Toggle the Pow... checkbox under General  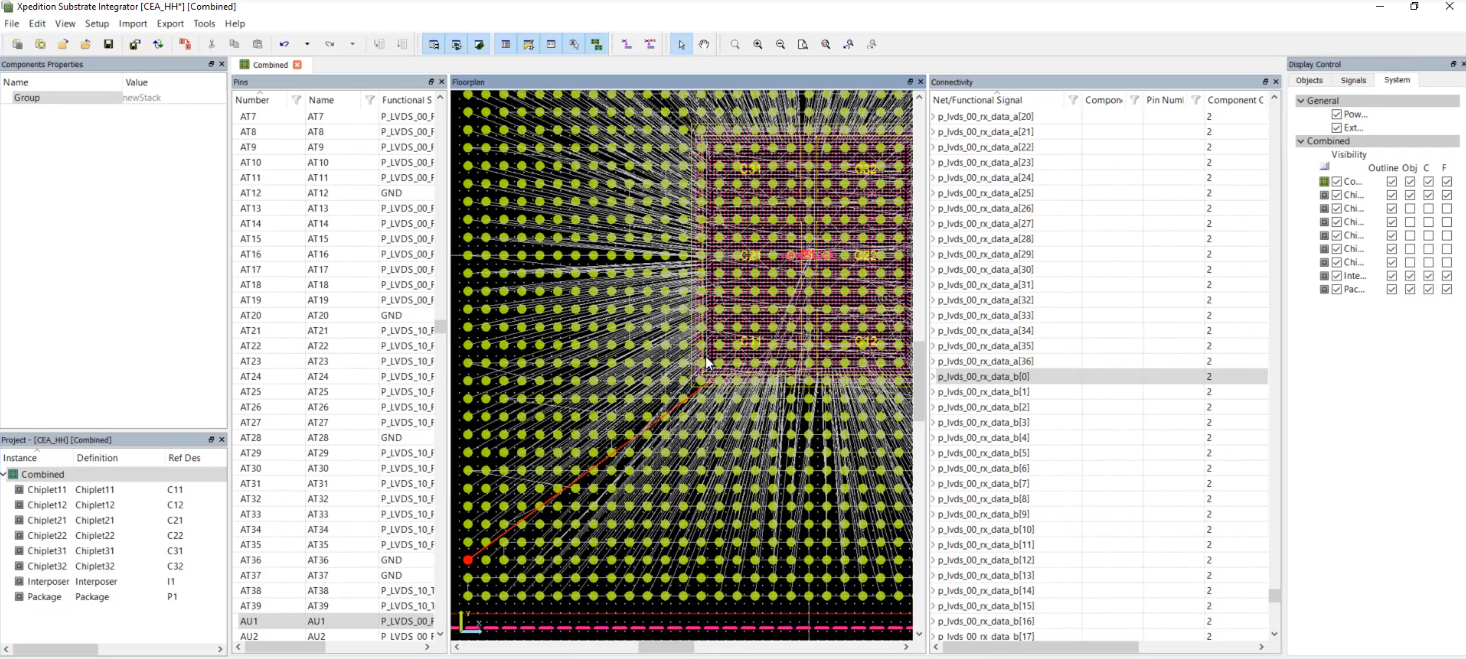click(x=1336, y=114)
